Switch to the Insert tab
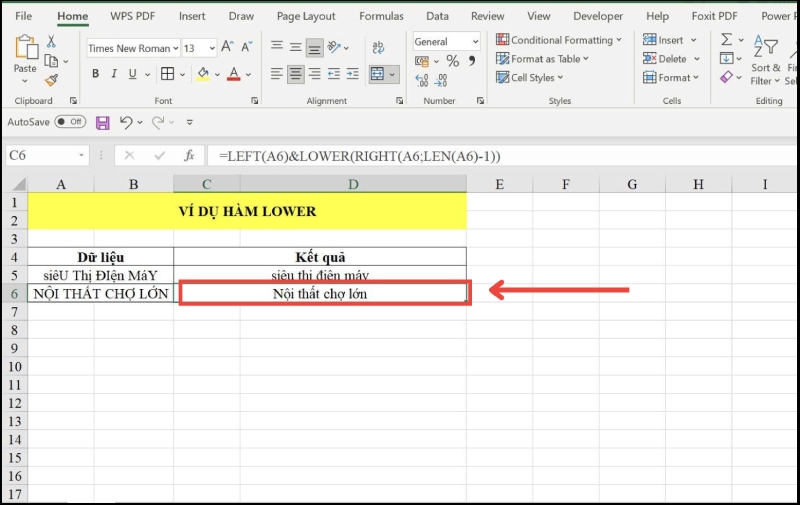This screenshot has width=800, height=505. point(192,16)
